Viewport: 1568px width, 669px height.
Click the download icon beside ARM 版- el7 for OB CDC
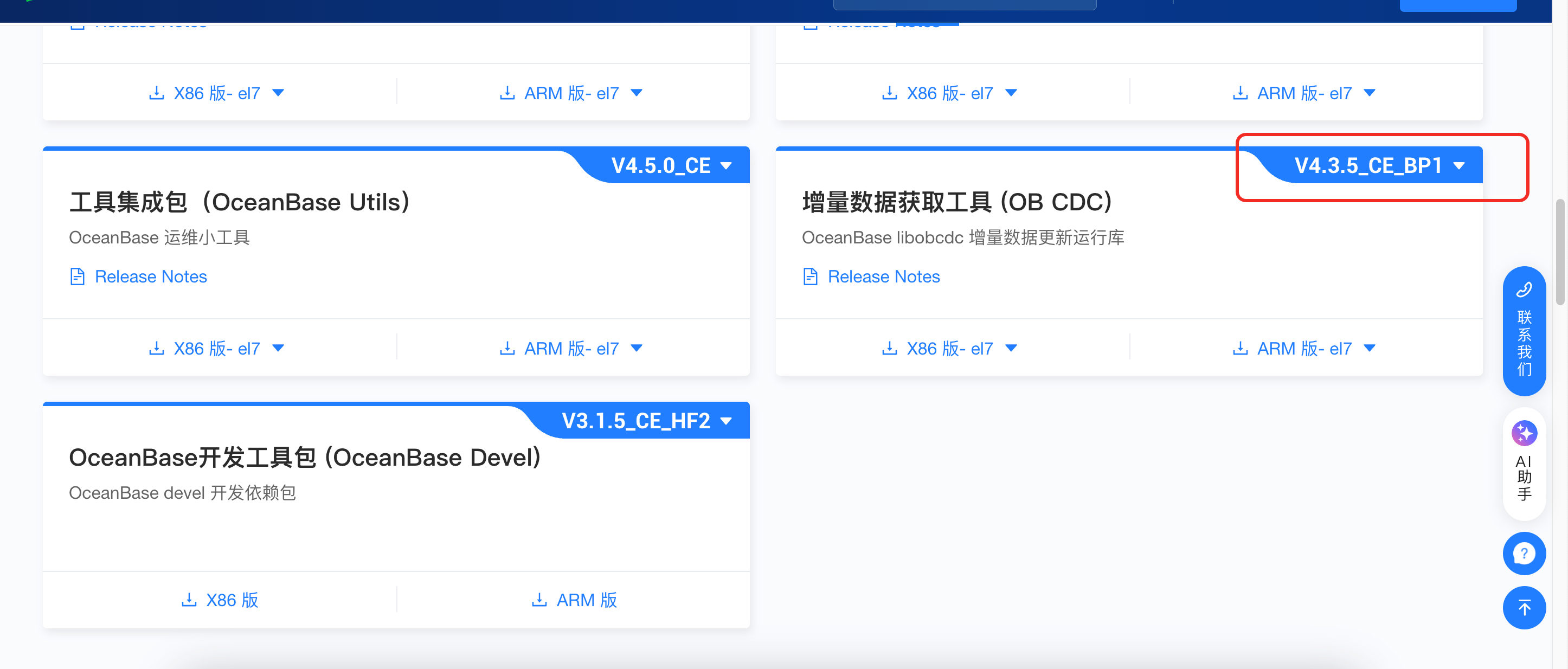(x=1240, y=348)
